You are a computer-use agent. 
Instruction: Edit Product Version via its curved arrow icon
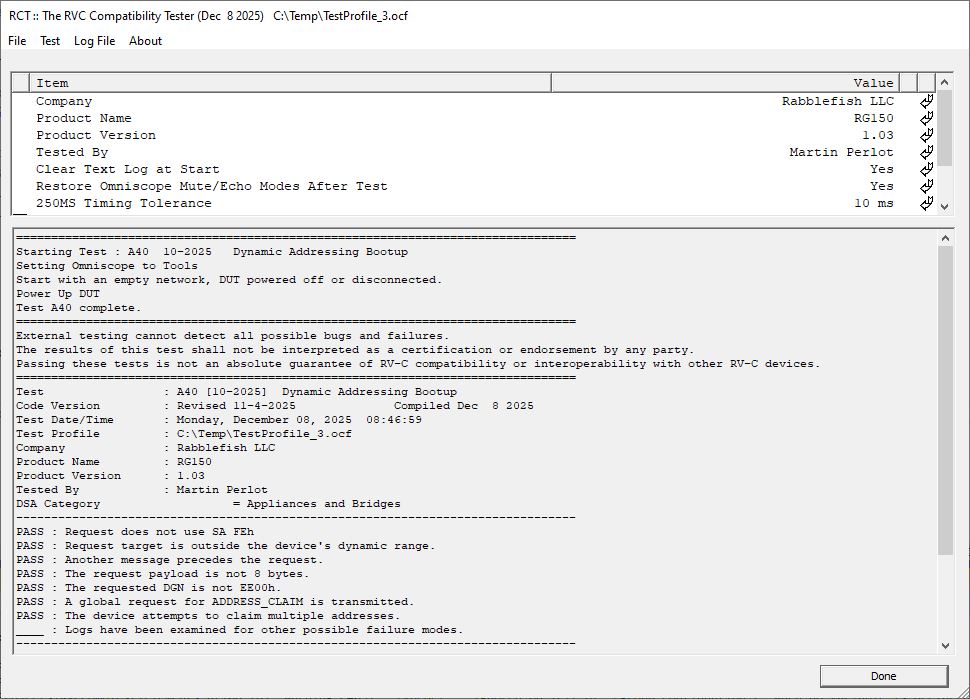(x=925, y=135)
